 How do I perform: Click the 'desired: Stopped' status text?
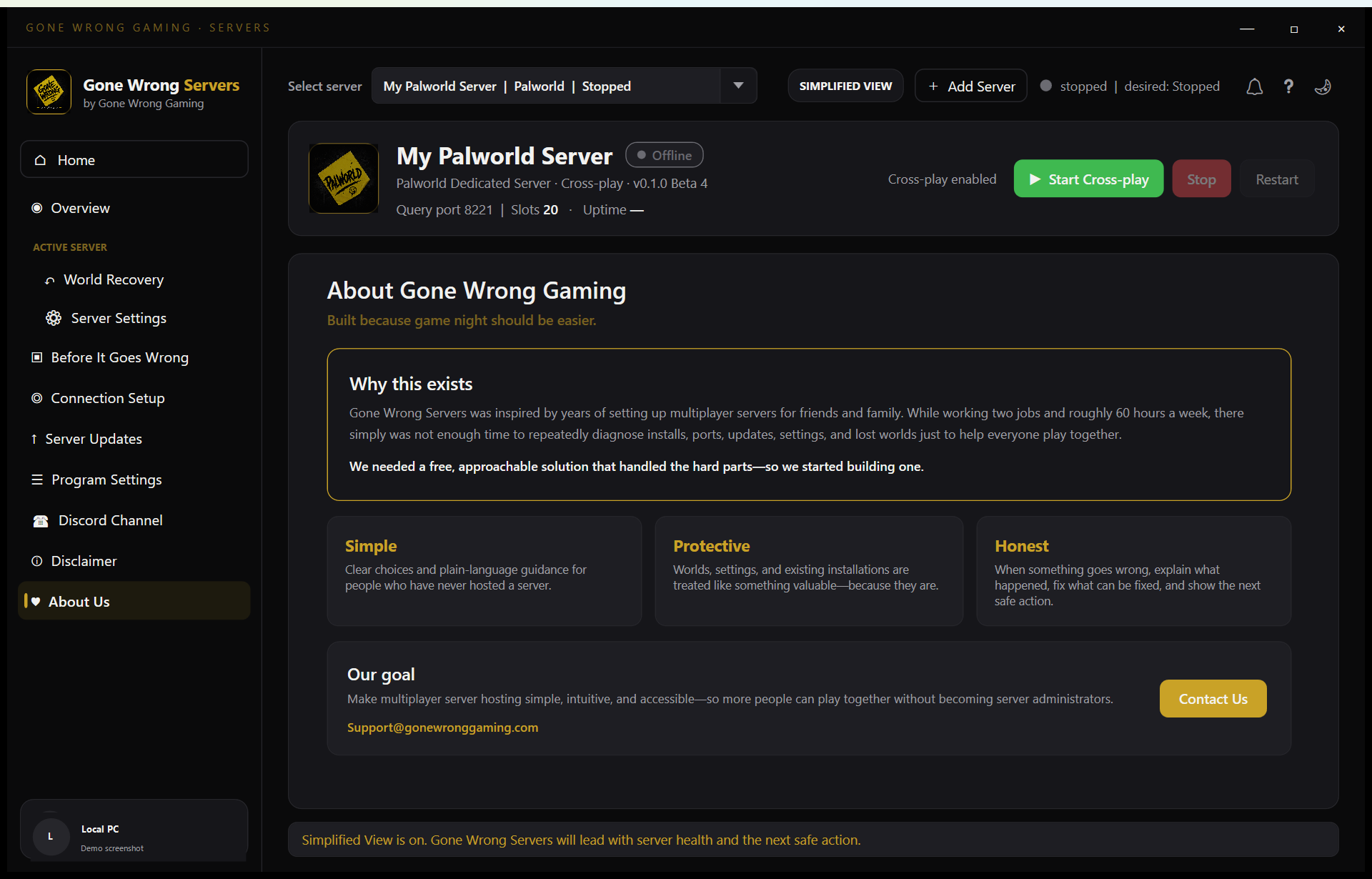pos(1172,86)
